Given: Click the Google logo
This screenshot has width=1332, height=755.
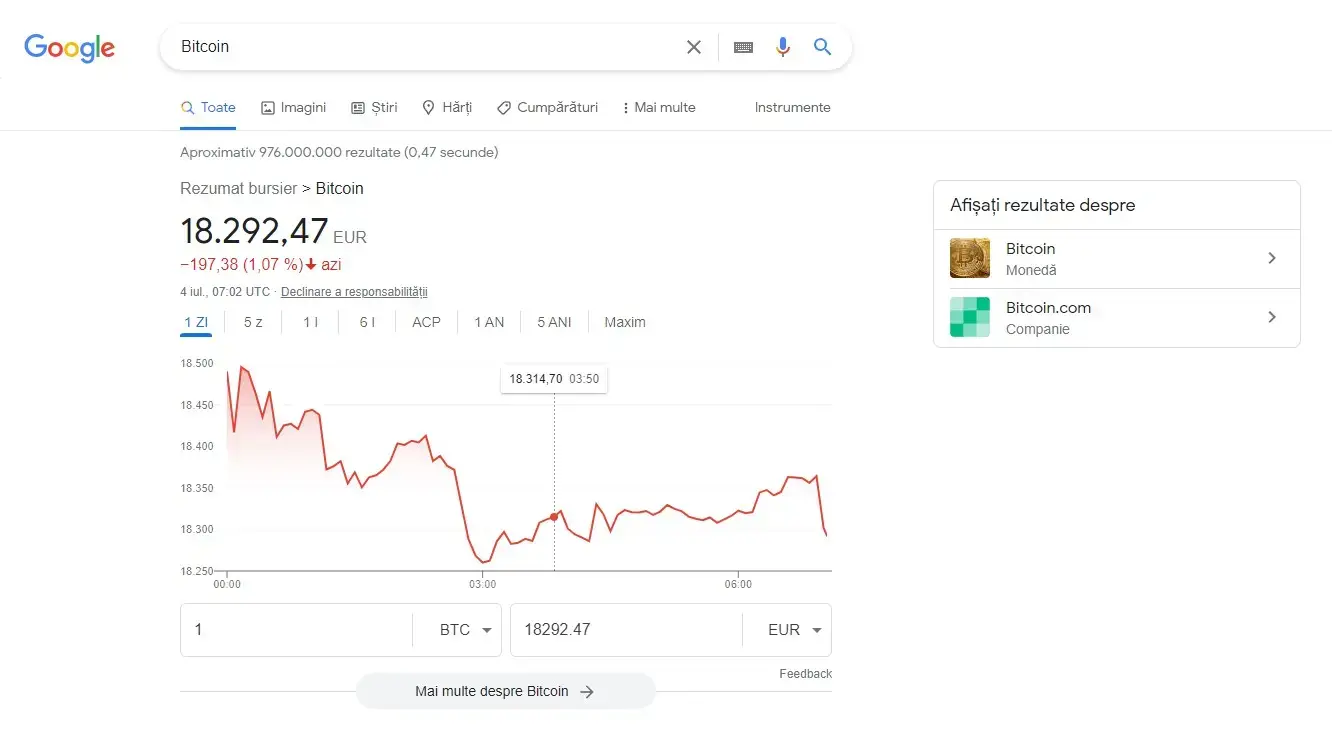Looking at the screenshot, I should [x=70, y=47].
